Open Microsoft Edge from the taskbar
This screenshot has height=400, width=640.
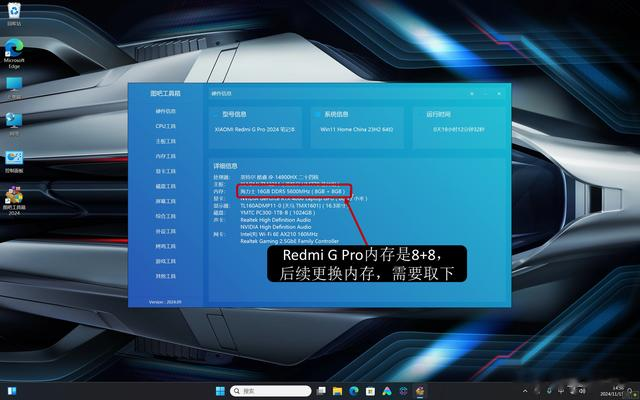(354, 391)
